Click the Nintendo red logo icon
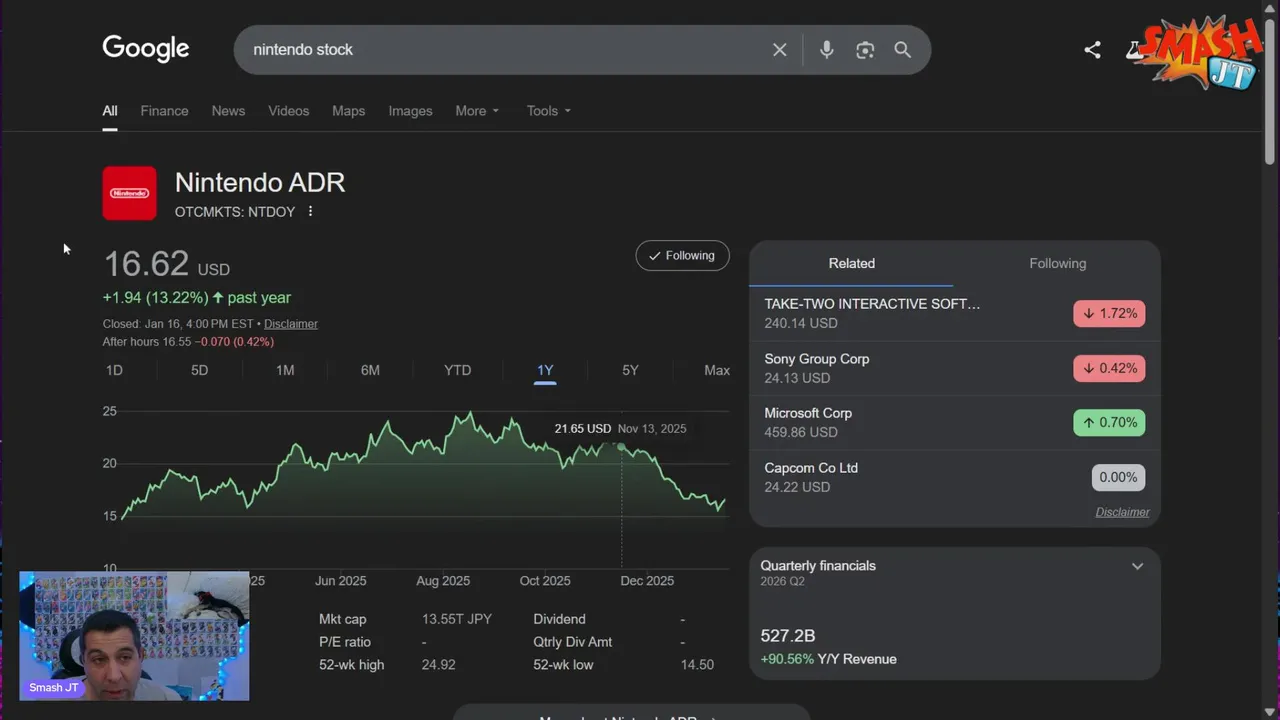This screenshot has width=1280, height=720. point(129,193)
